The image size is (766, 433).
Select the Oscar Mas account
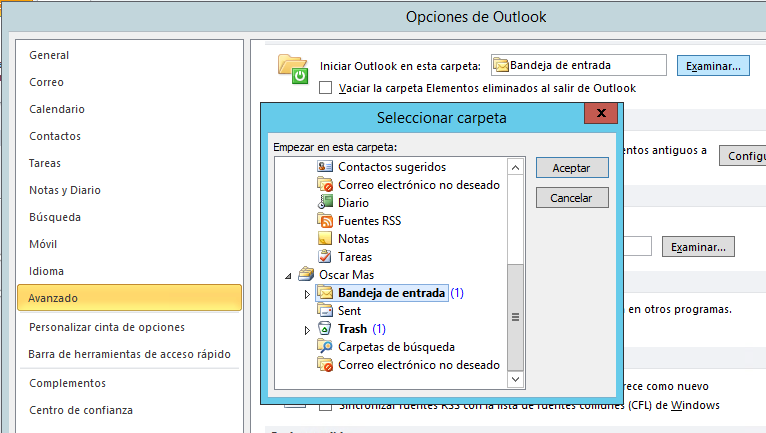pyautogui.click(x=346, y=275)
